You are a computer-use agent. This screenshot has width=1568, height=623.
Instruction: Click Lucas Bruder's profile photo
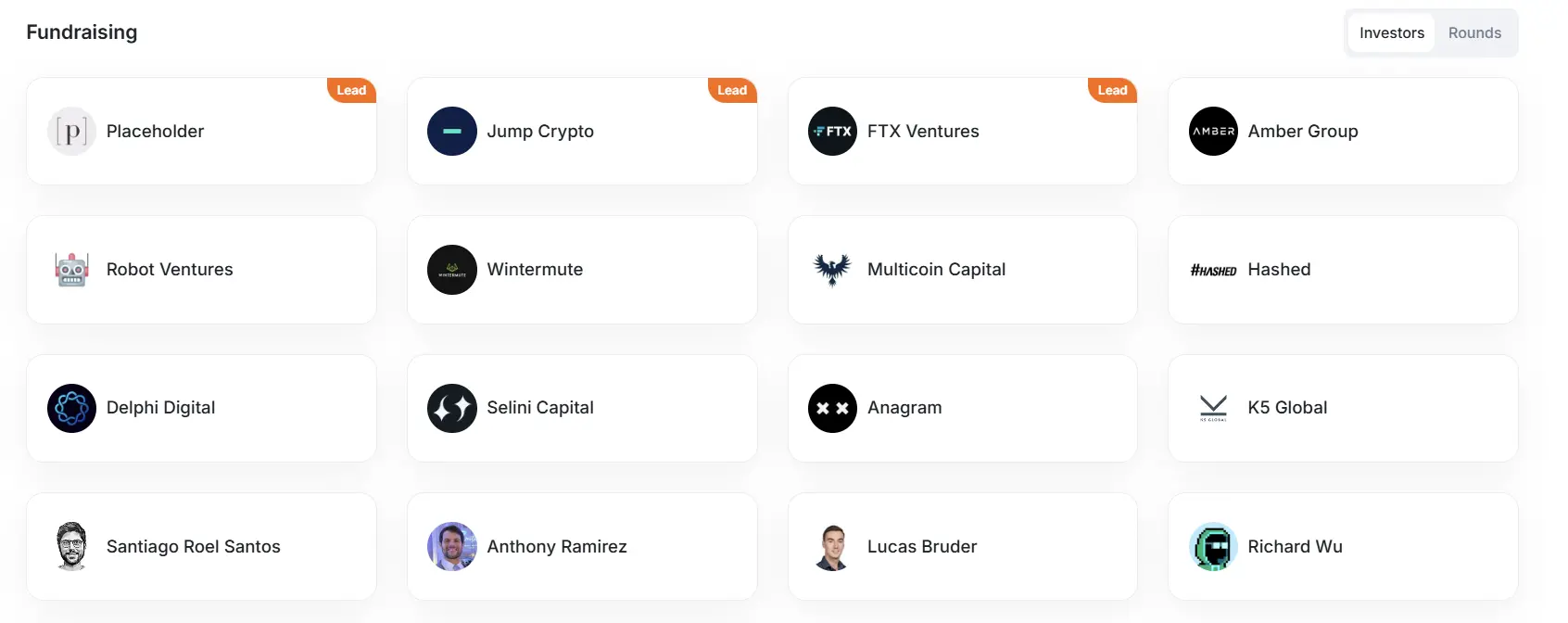click(832, 546)
